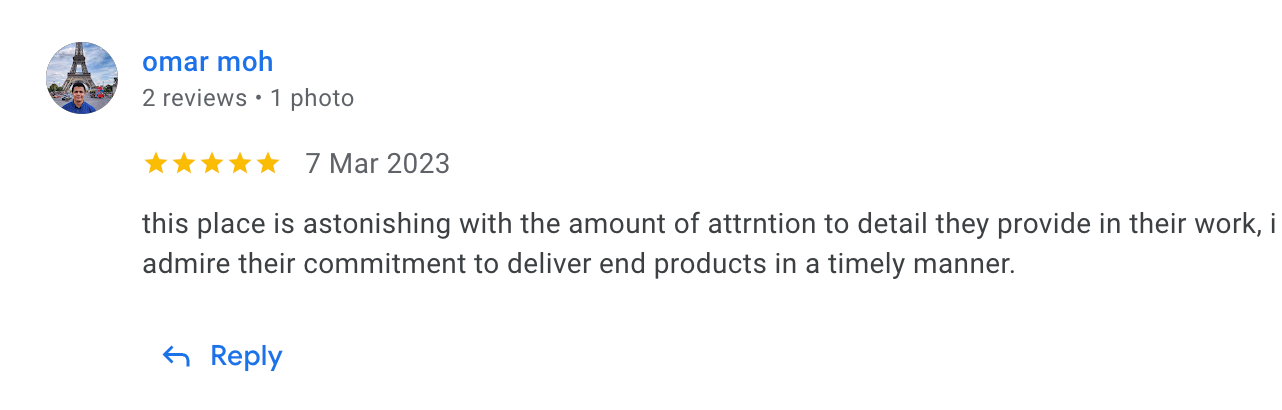This screenshot has width=1282, height=410.
Task: Click the second gold star
Action: pyautogui.click(x=184, y=163)
